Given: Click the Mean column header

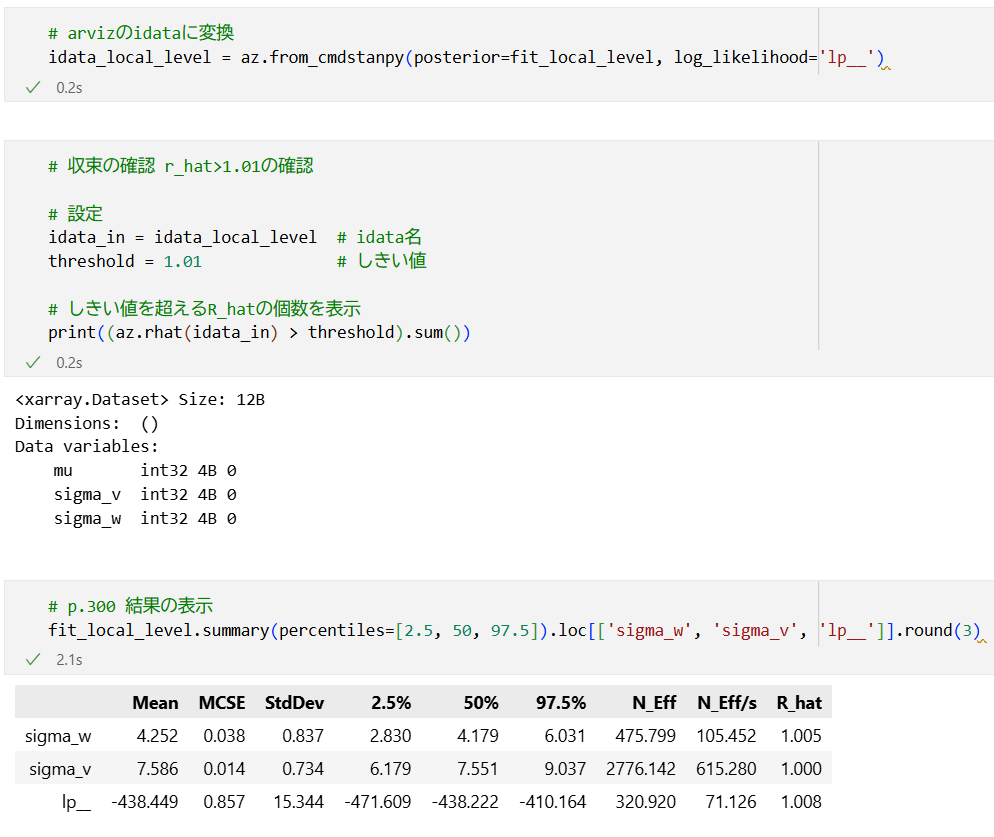Looking at the screenshot, I should [x=155, y=703].
